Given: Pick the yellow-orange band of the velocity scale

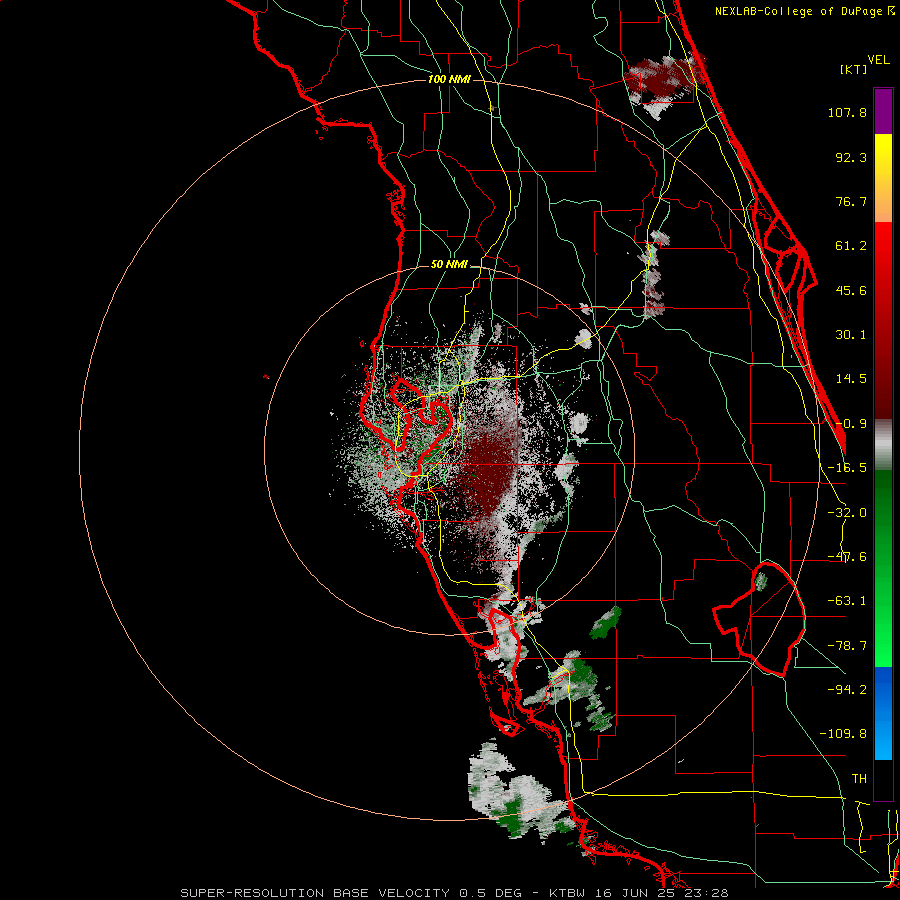Looking at the screenshot, I should [883, 178].
